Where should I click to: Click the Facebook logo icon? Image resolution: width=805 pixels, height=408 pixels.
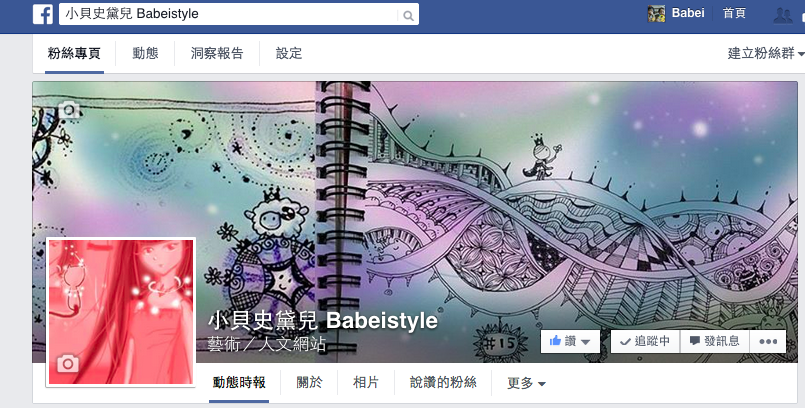tap(43, 14)
